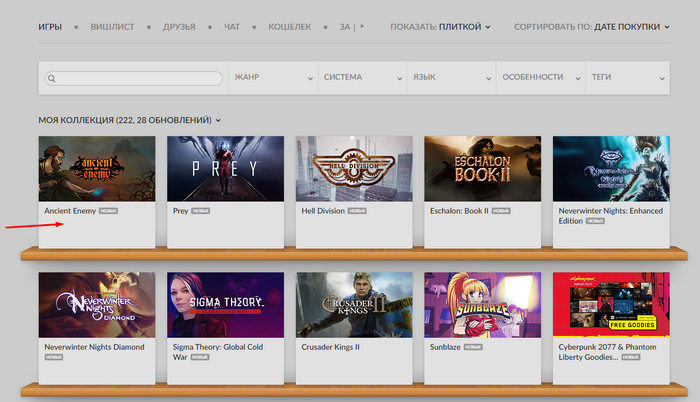700x402 pixels.
Task: Click the new badge beside Prey
Action: (x=200, y=211)
